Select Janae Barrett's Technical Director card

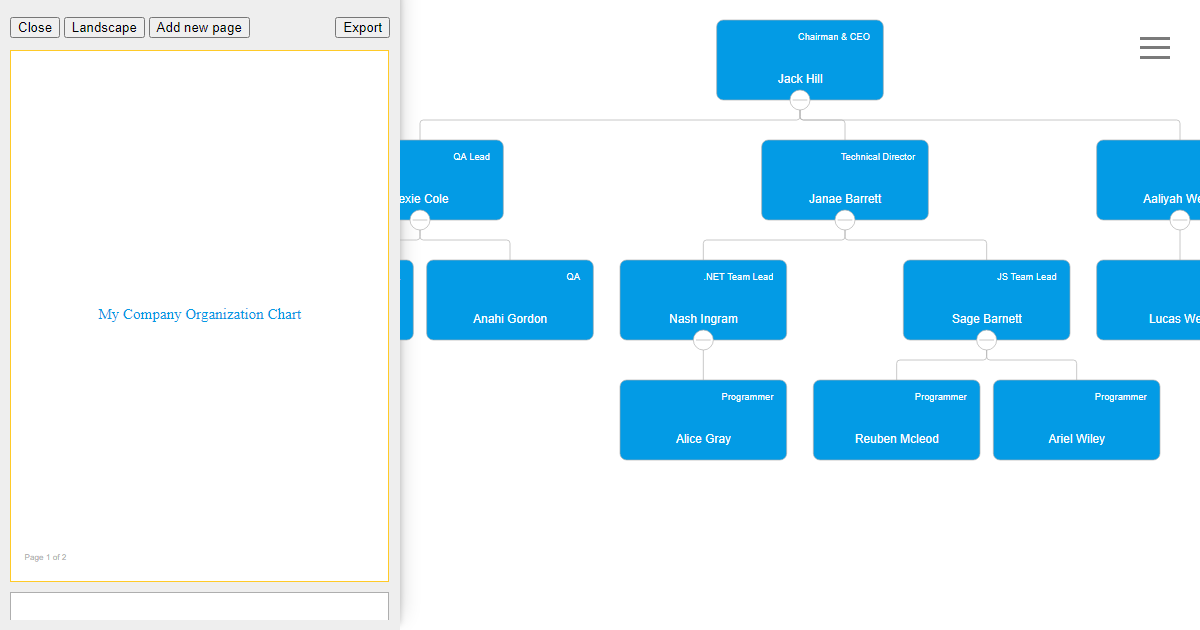(845, 180)
